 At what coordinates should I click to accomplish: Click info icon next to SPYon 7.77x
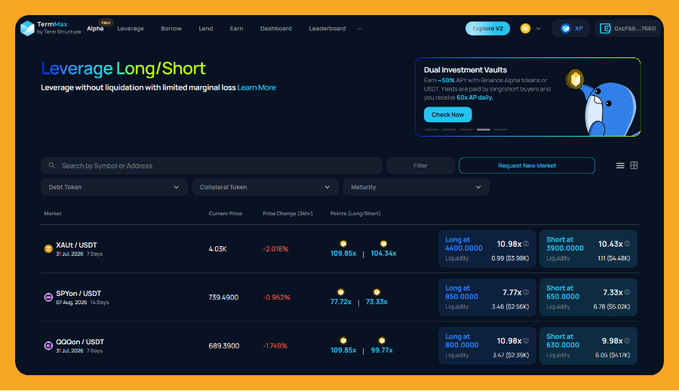tap(526, 293)
